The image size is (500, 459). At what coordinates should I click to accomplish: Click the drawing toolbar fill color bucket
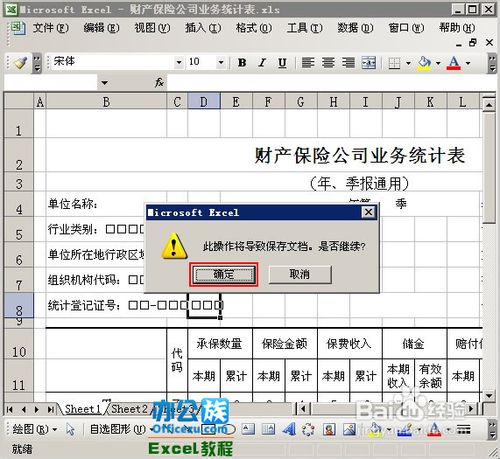(x=375, y=429)
